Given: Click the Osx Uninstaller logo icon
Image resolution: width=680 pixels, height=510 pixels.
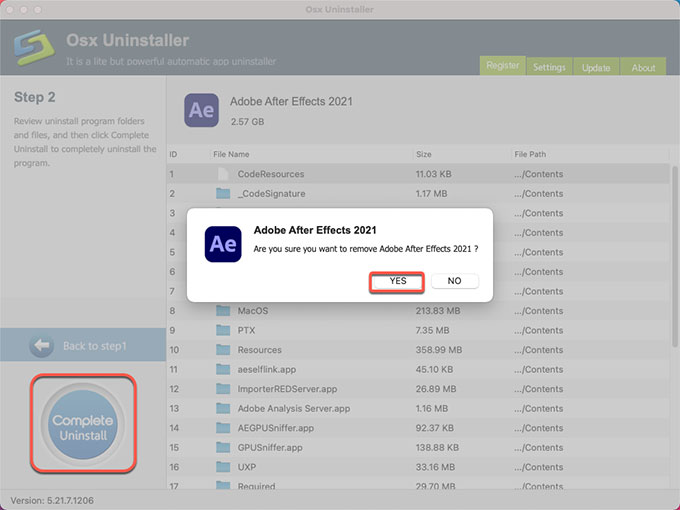Looking at the screenshot, I should point(34,47).
